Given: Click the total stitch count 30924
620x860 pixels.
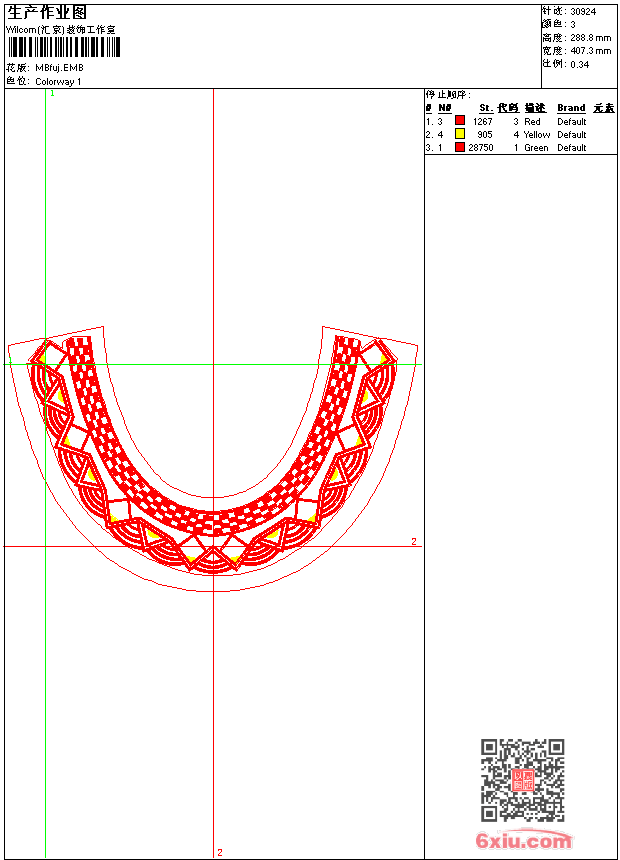Looking at the screenshot, I should pos(583,11).
